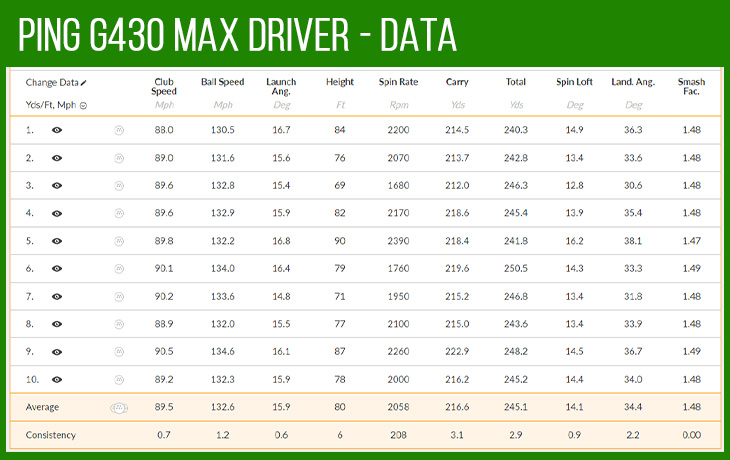Click the Consistency row label

pos(51,435)
